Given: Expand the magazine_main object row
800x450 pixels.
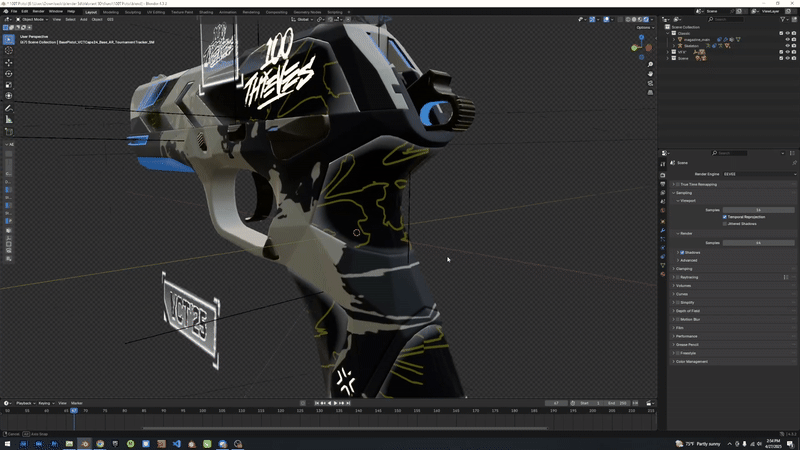Looking at the screenshot, I should tap(674, 39).
